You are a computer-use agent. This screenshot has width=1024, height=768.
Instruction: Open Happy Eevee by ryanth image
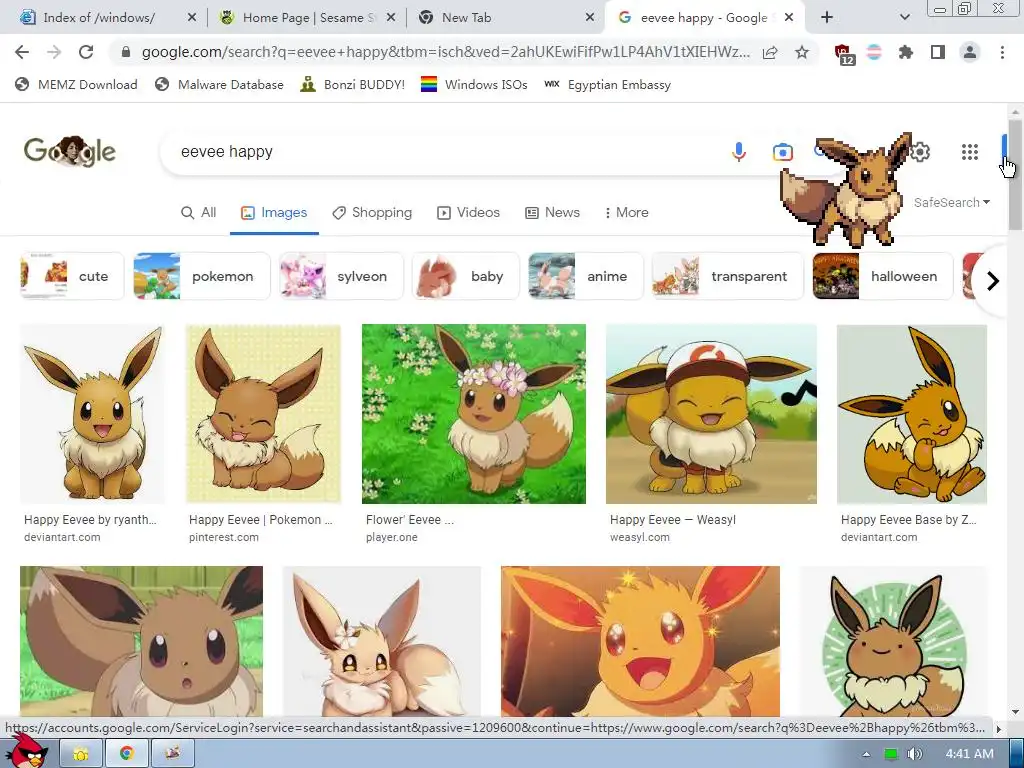coord(92,414)
